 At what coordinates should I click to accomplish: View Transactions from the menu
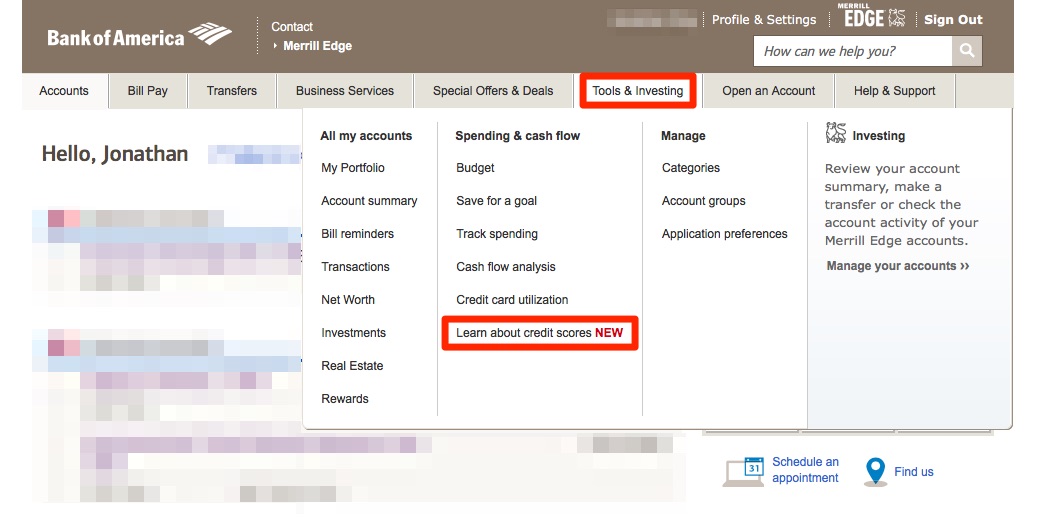click(x=356, y=267)
